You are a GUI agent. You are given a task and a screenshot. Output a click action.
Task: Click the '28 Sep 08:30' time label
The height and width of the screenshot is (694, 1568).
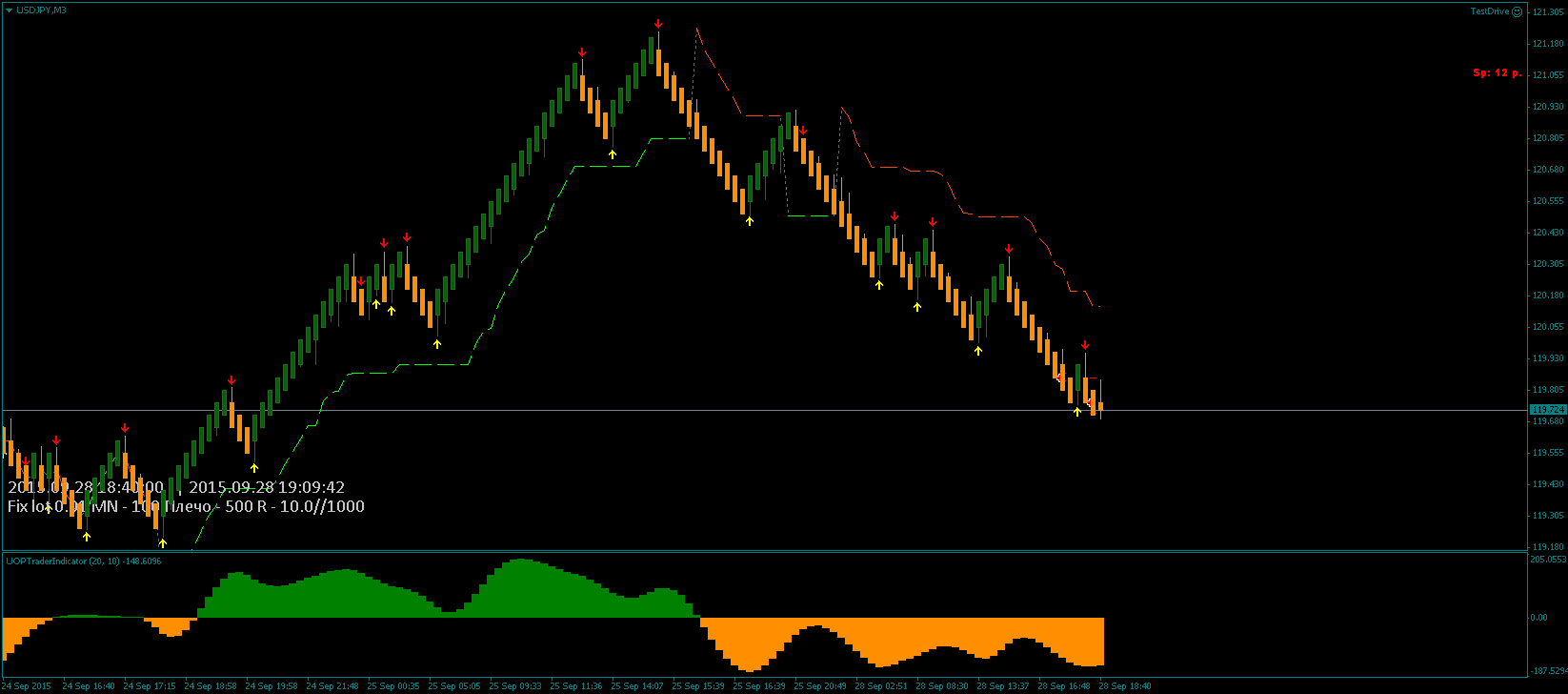point(942,686)
